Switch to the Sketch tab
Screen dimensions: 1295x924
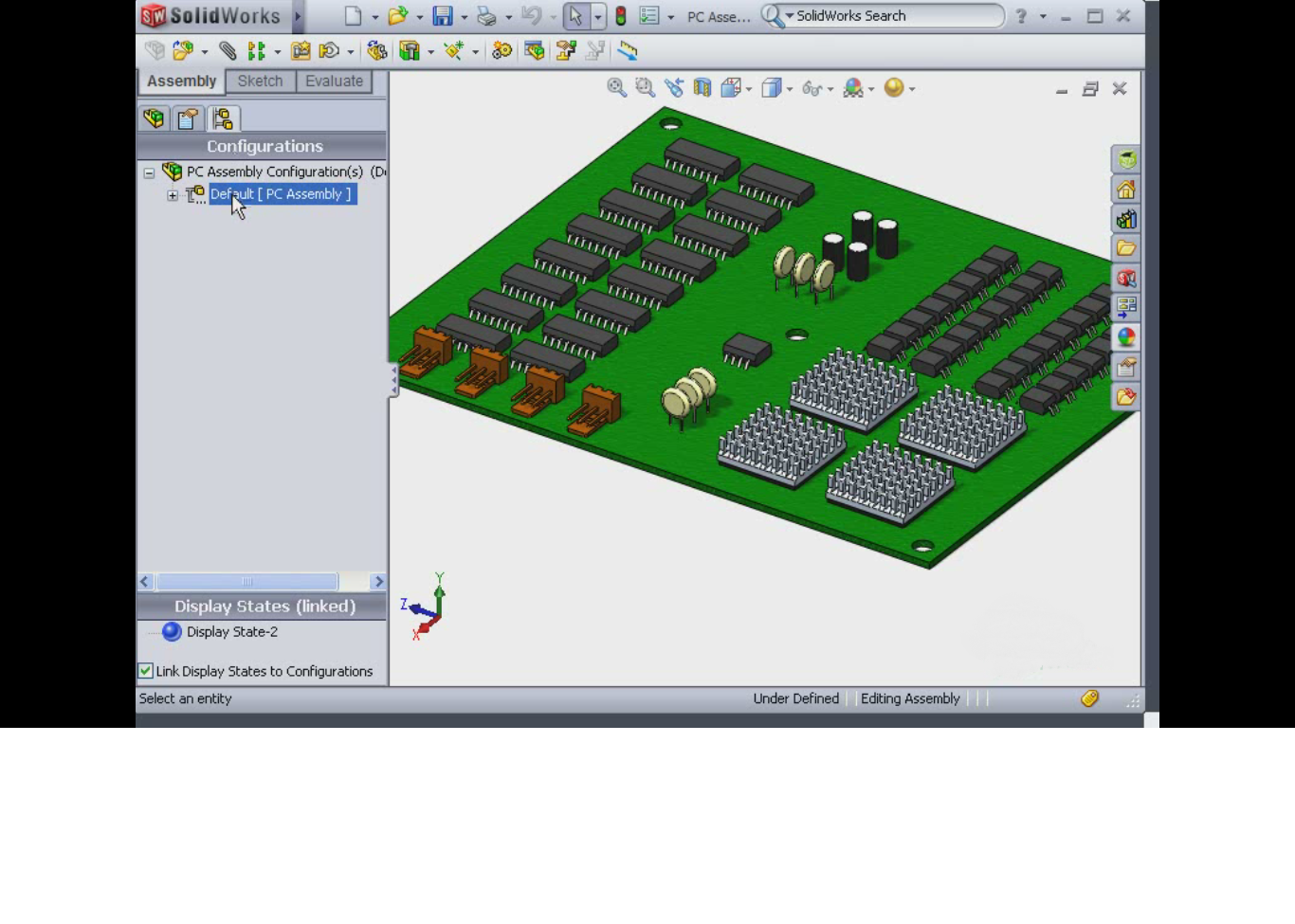point(260,82)
